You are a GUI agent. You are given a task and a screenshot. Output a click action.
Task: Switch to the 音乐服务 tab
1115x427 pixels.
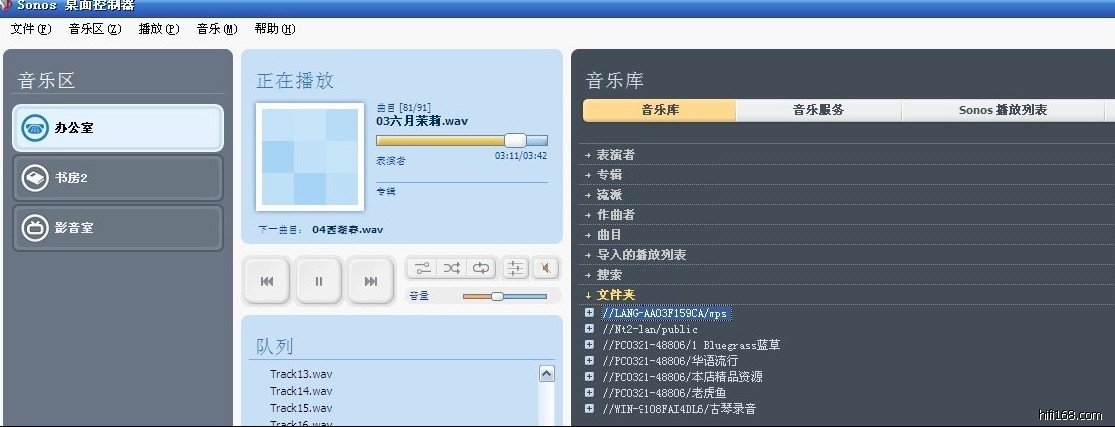coord(818,110)
